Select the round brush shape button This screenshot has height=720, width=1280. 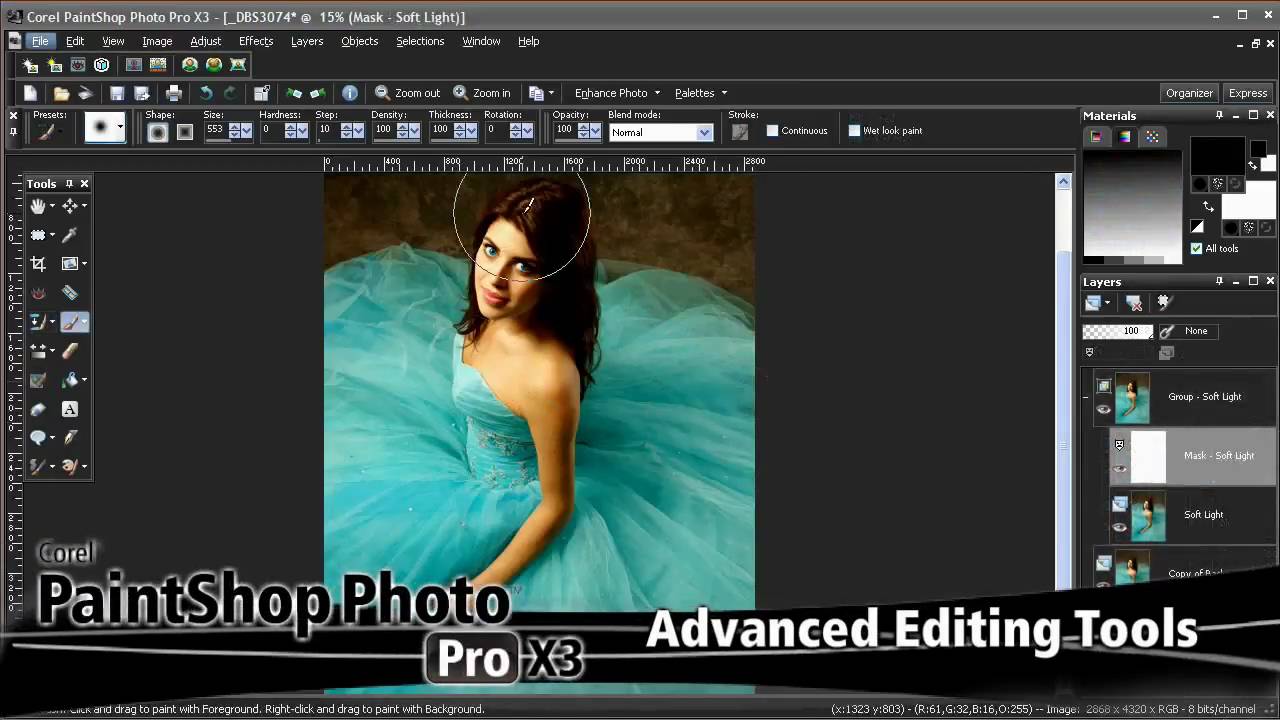click(x=157, y=132)
